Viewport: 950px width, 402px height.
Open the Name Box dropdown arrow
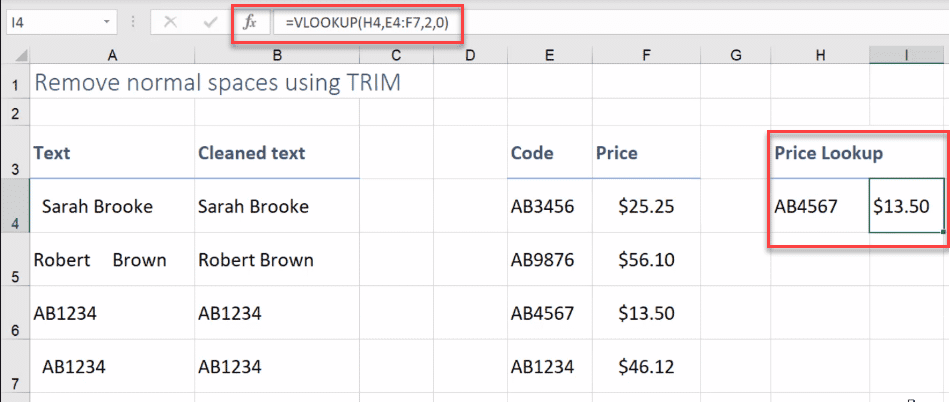[107, 22]
